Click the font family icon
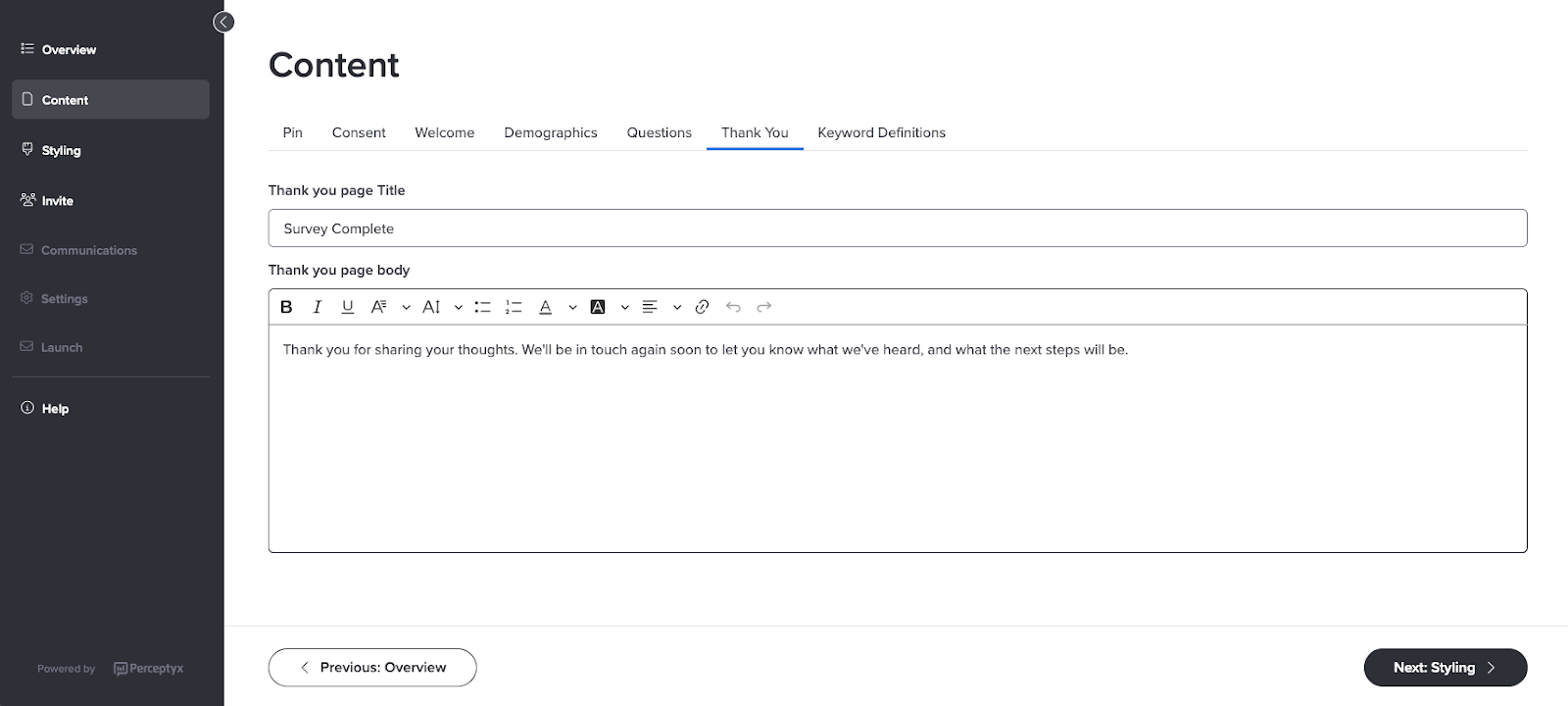Viewport: 1568px width, 706px height. click(x=378, y=307)
